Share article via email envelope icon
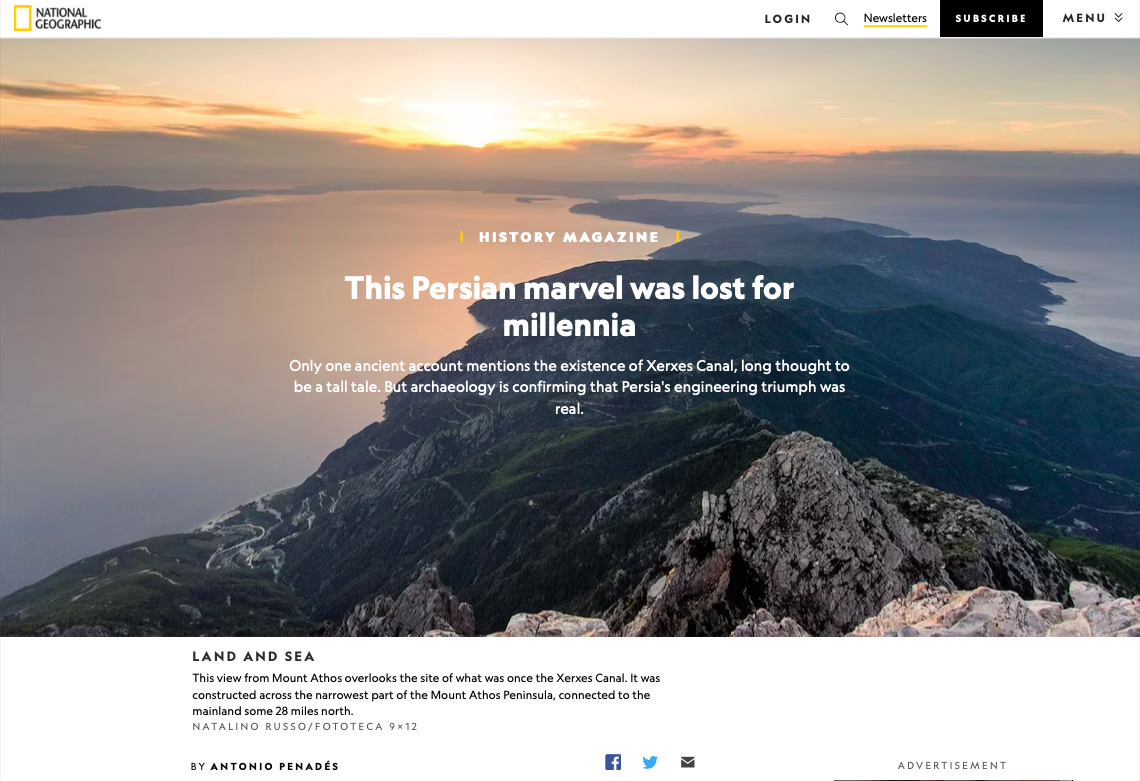 [x=688, y=761]
